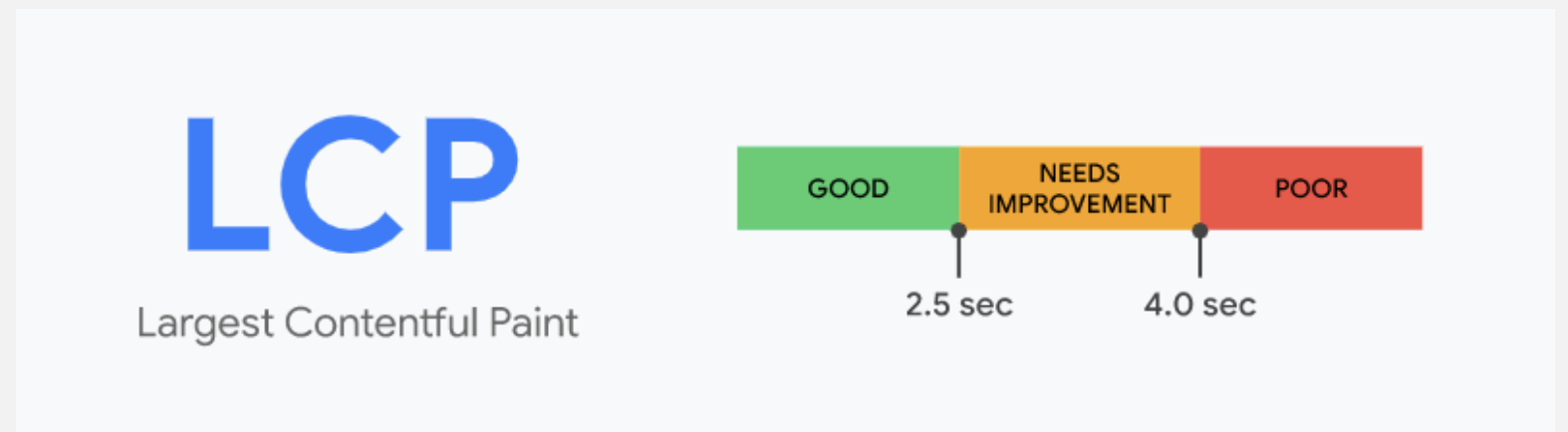Click the word "IMPROVEMENT" on orange bar
This screenshot has width=1568, height=432.
(1080, 204)
